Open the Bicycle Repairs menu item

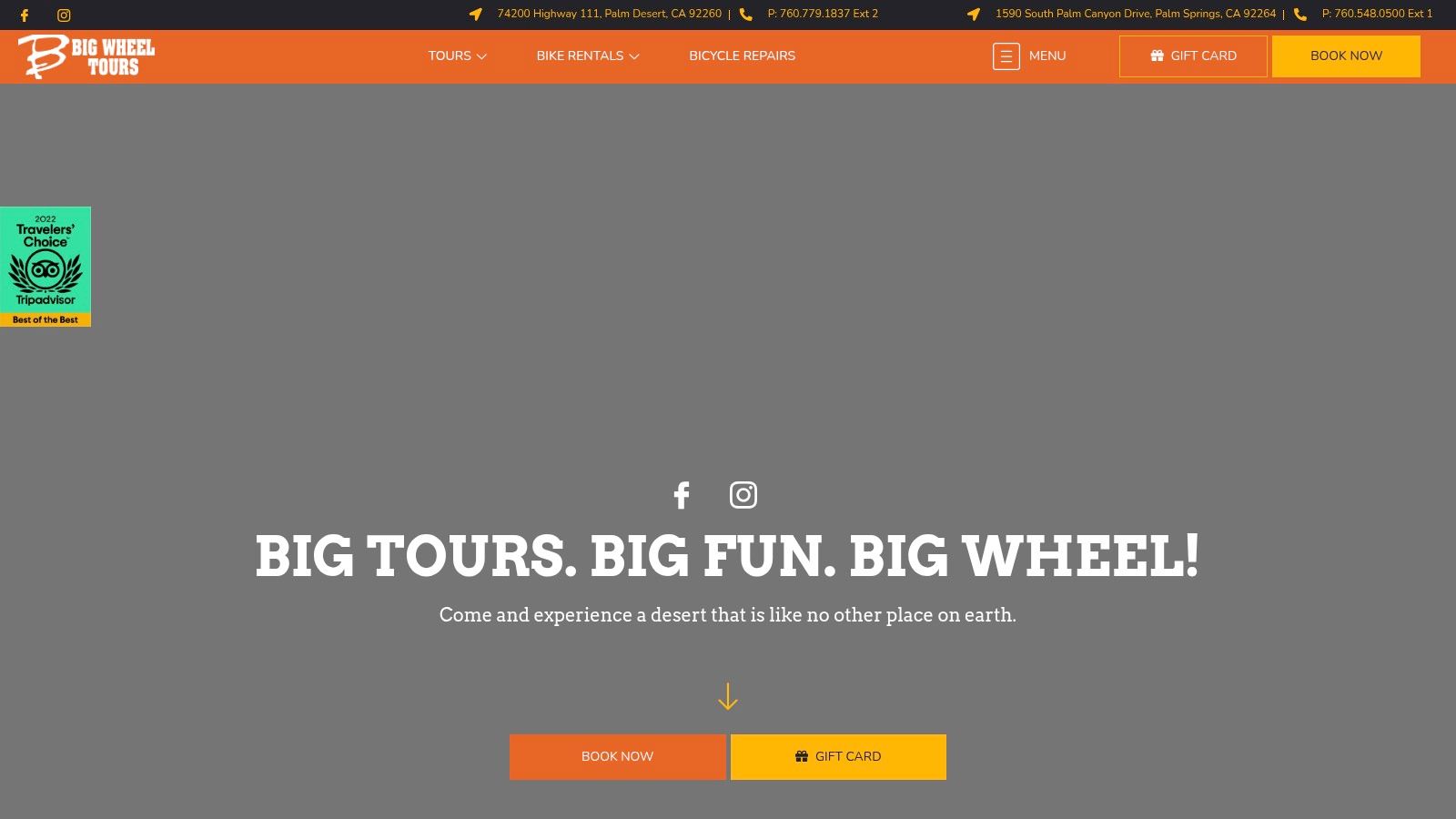[742, 56]
